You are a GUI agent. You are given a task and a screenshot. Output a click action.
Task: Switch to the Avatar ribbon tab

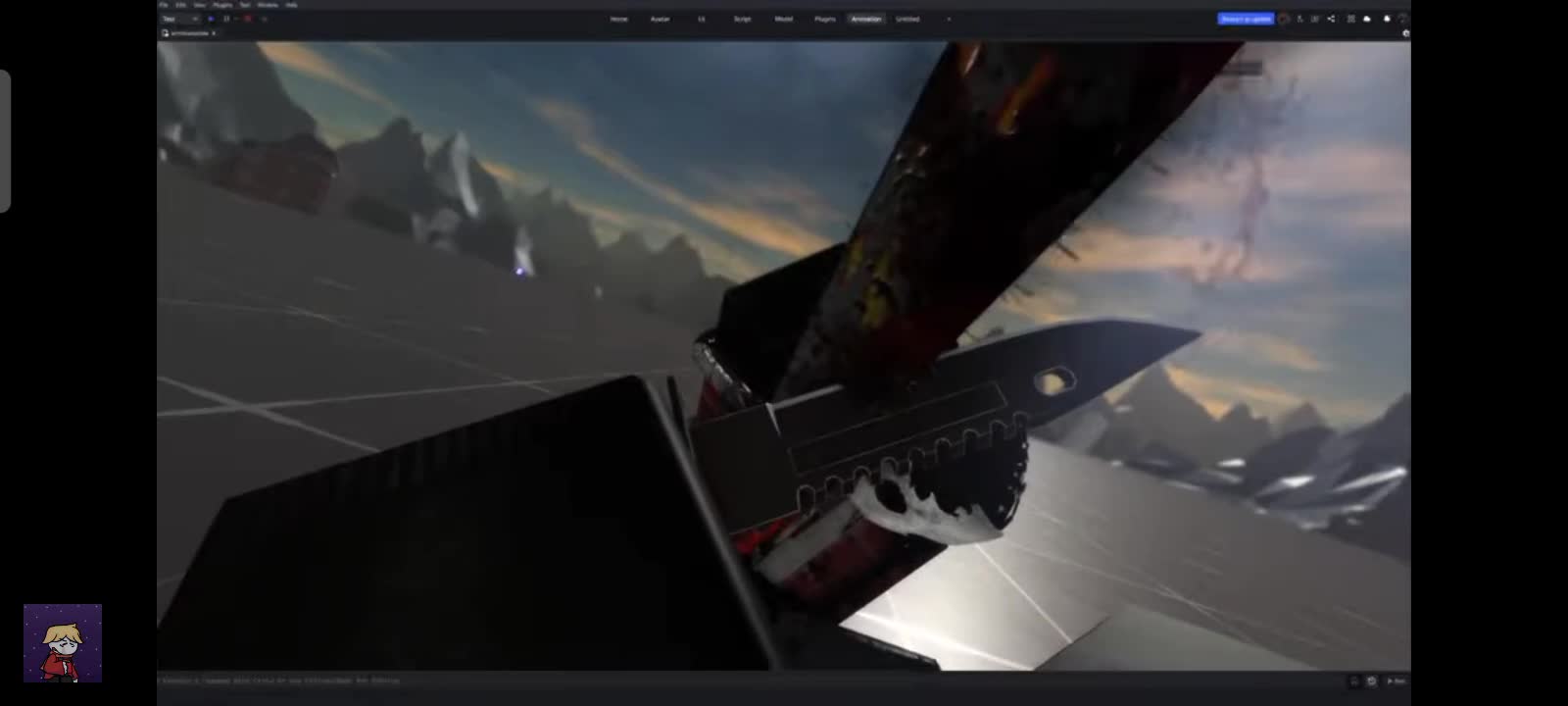(x=661, y=19)
